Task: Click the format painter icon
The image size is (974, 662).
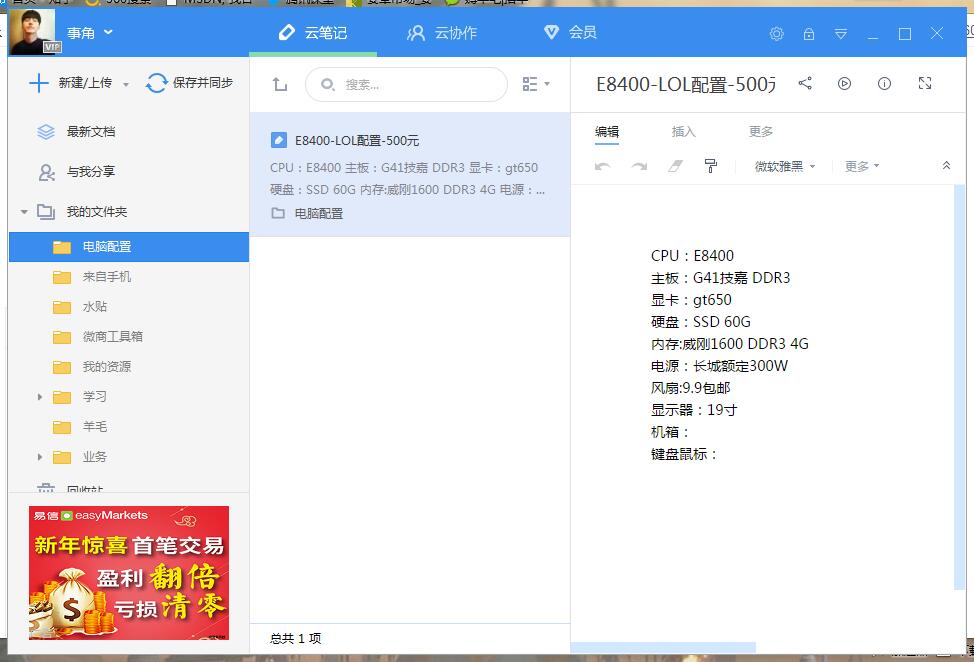Action: 710,166
